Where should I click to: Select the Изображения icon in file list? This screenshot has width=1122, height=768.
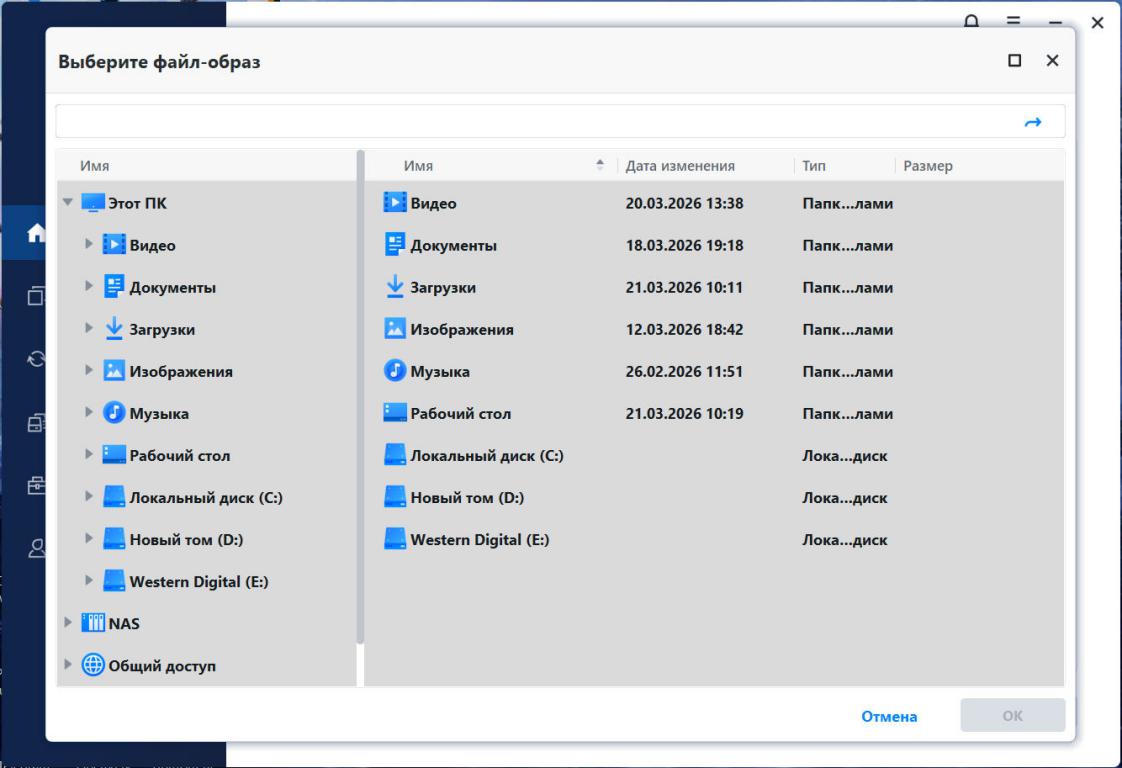click(x=396, y=329)
